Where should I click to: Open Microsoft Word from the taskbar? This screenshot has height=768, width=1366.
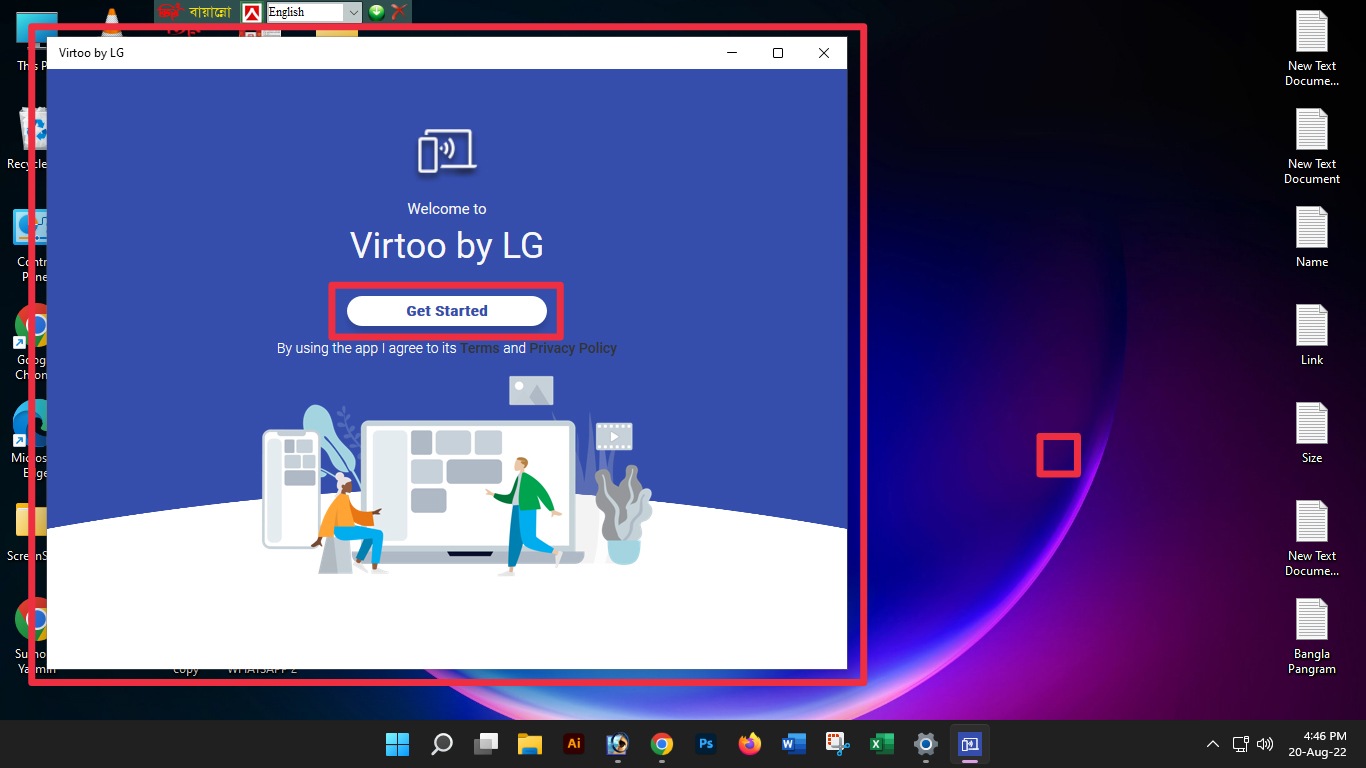[793, 744]
